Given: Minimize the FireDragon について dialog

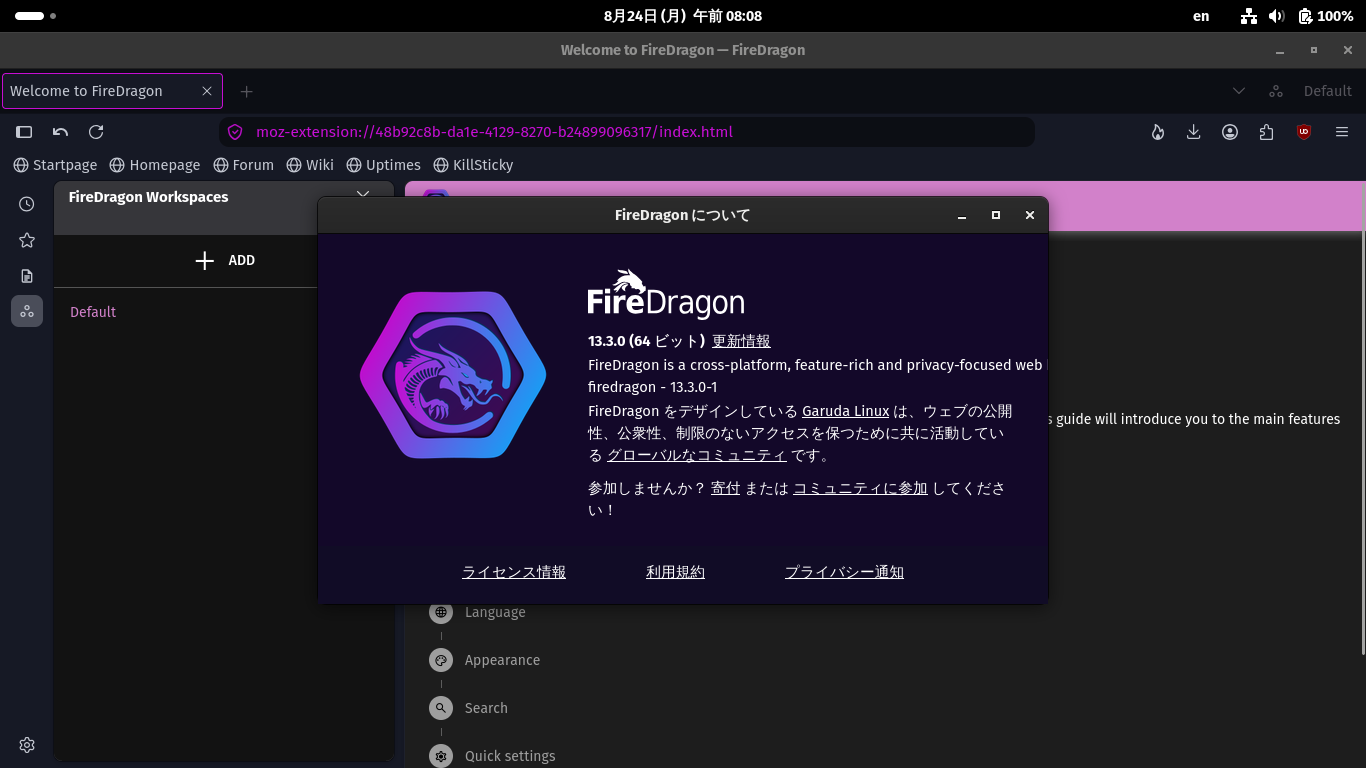Looking at the screenshot, I should (x=962, y=215).
